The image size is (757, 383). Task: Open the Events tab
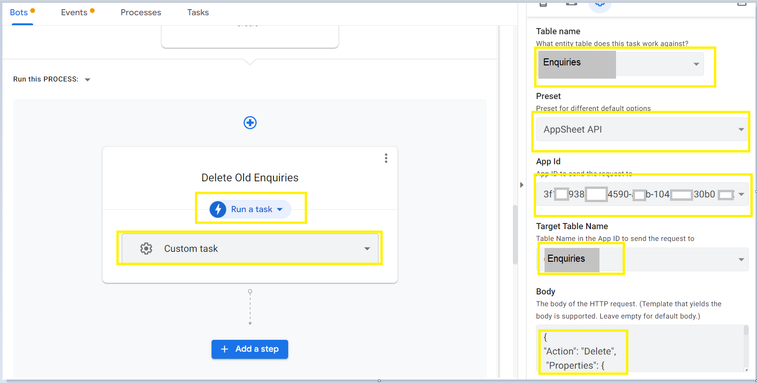tap(74, 13)
